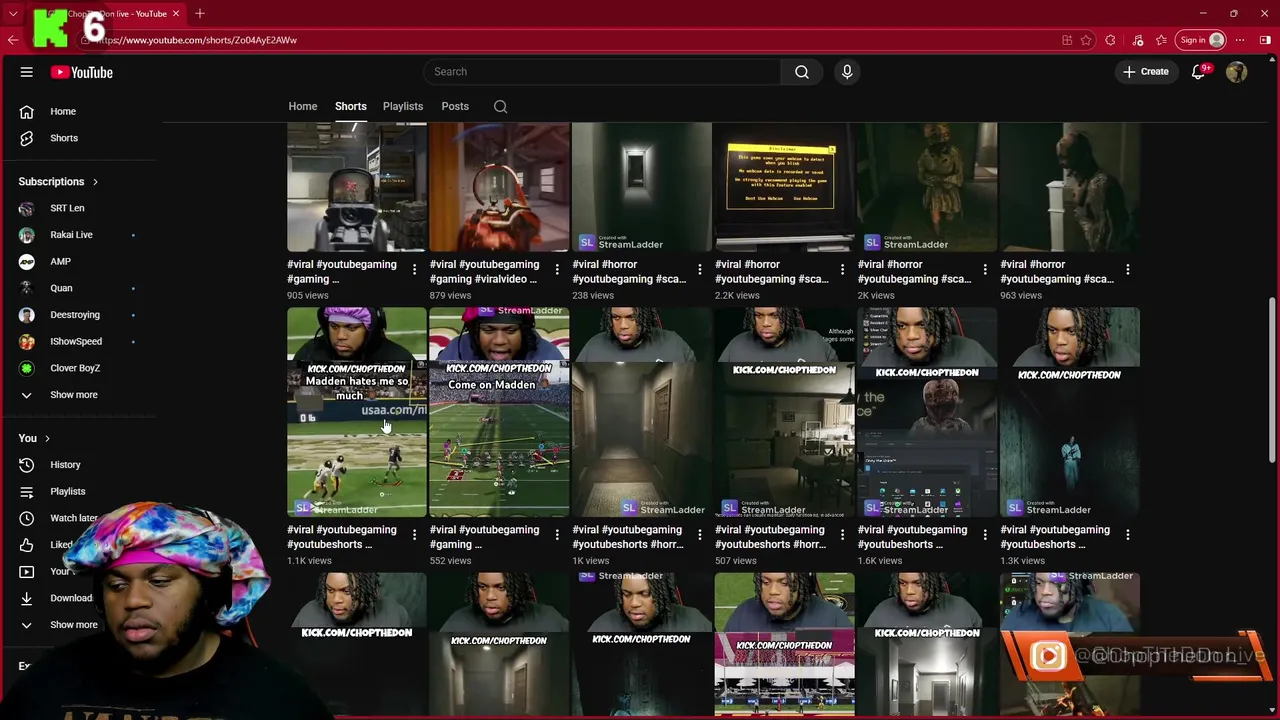Play the 1.3K views short thumbnail
Image resolution: width=1280 pixels, height=720 pixels.
(1070, 412)
